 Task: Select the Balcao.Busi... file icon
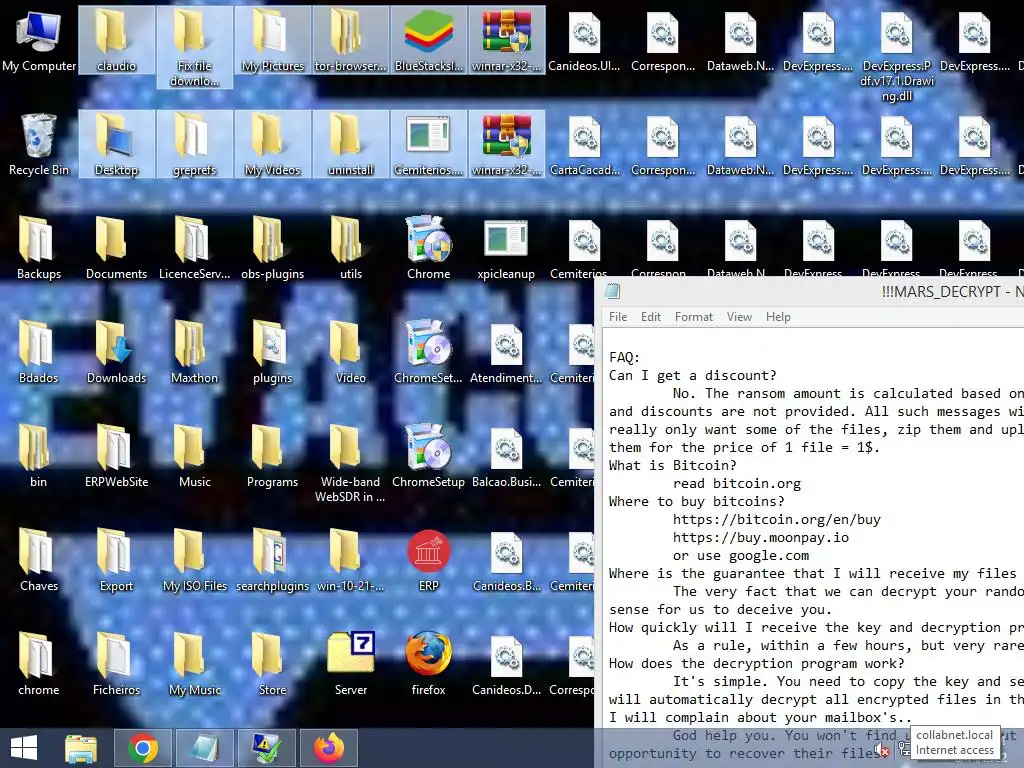pyautogui.click(x=506, y=456)
